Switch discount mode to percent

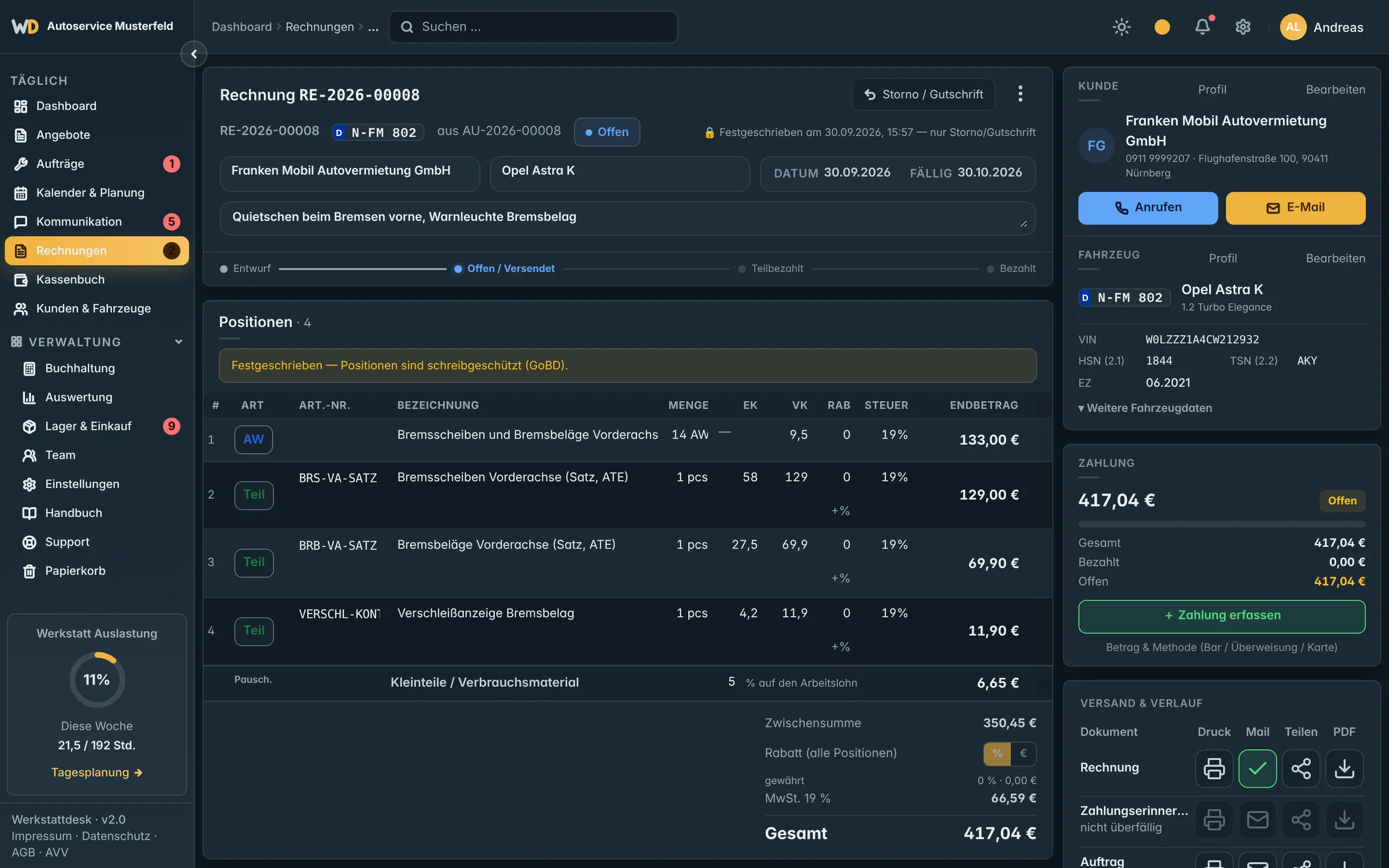997,753
